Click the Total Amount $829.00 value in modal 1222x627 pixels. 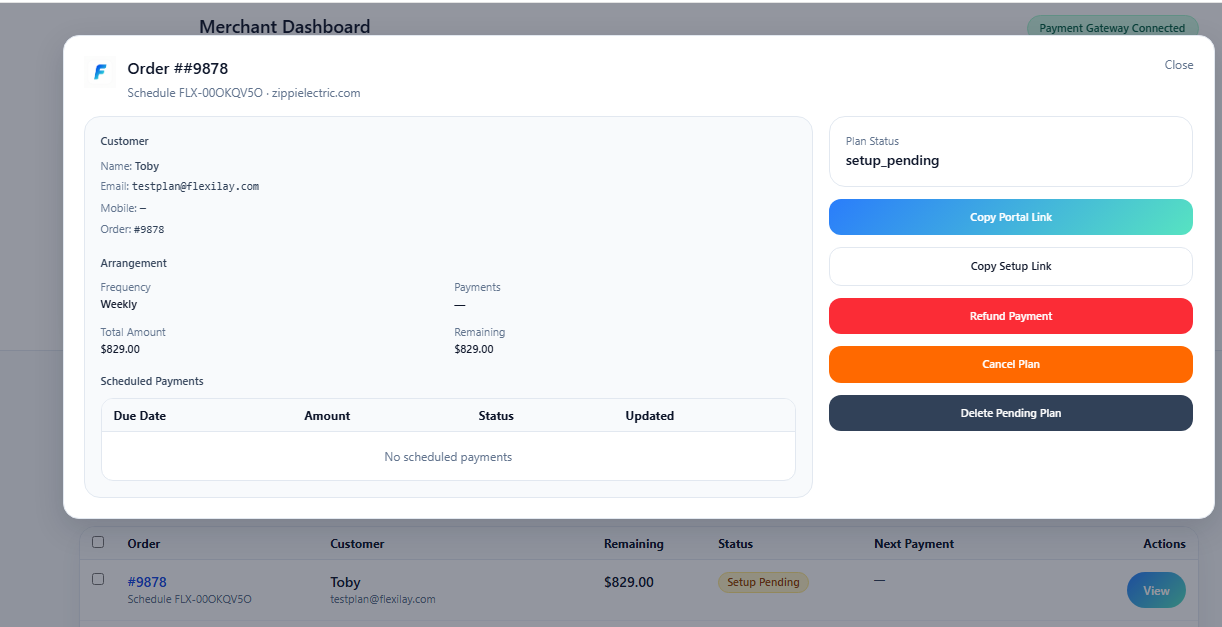pos(120,349)
